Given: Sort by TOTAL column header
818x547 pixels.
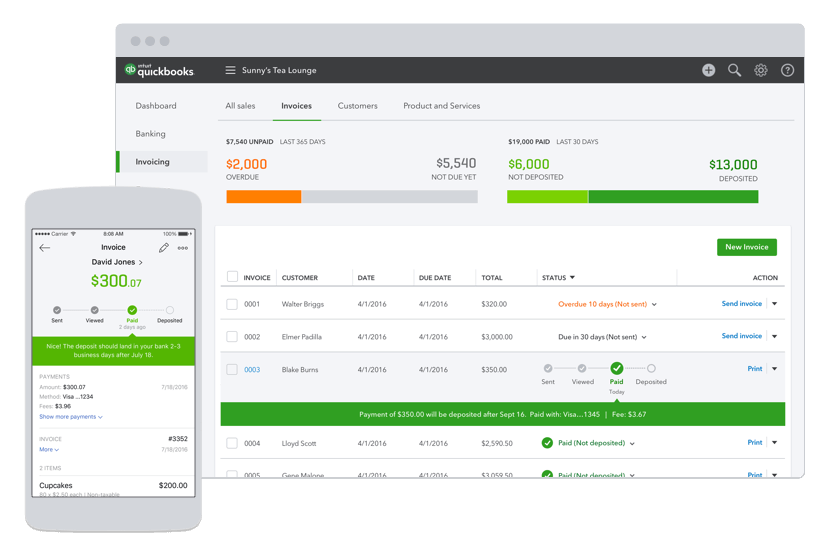Looking at the screenshot, I should coord(491,278).
